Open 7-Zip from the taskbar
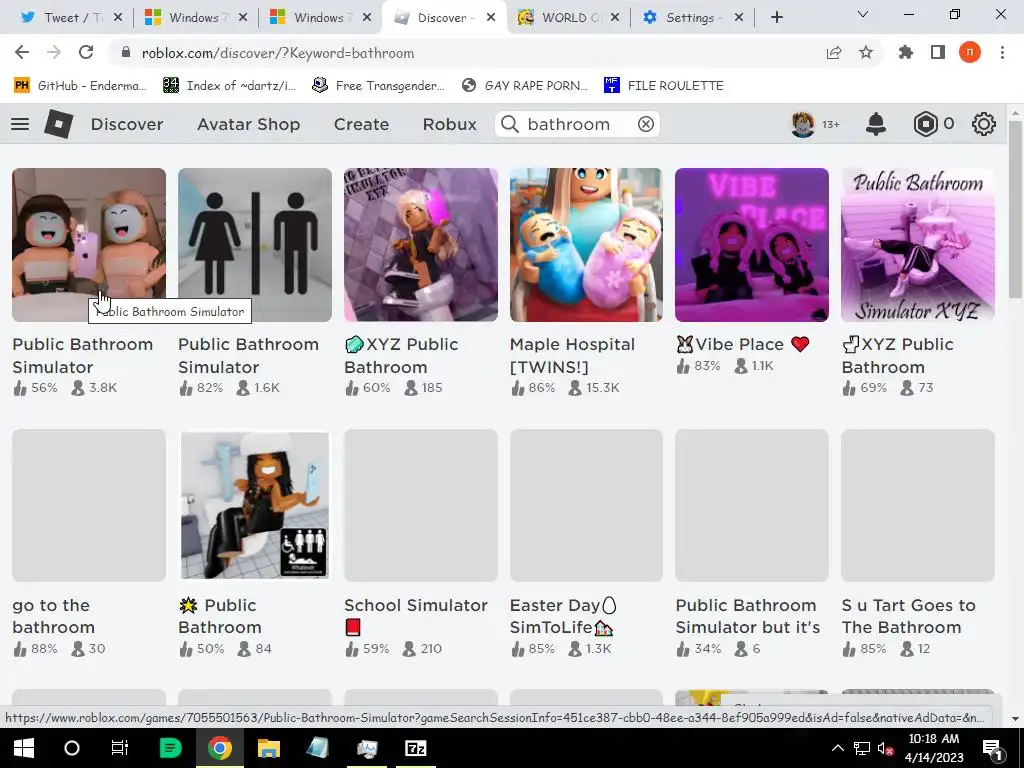Viewport: 1024px width, 768px height. (x=415, y=748)
